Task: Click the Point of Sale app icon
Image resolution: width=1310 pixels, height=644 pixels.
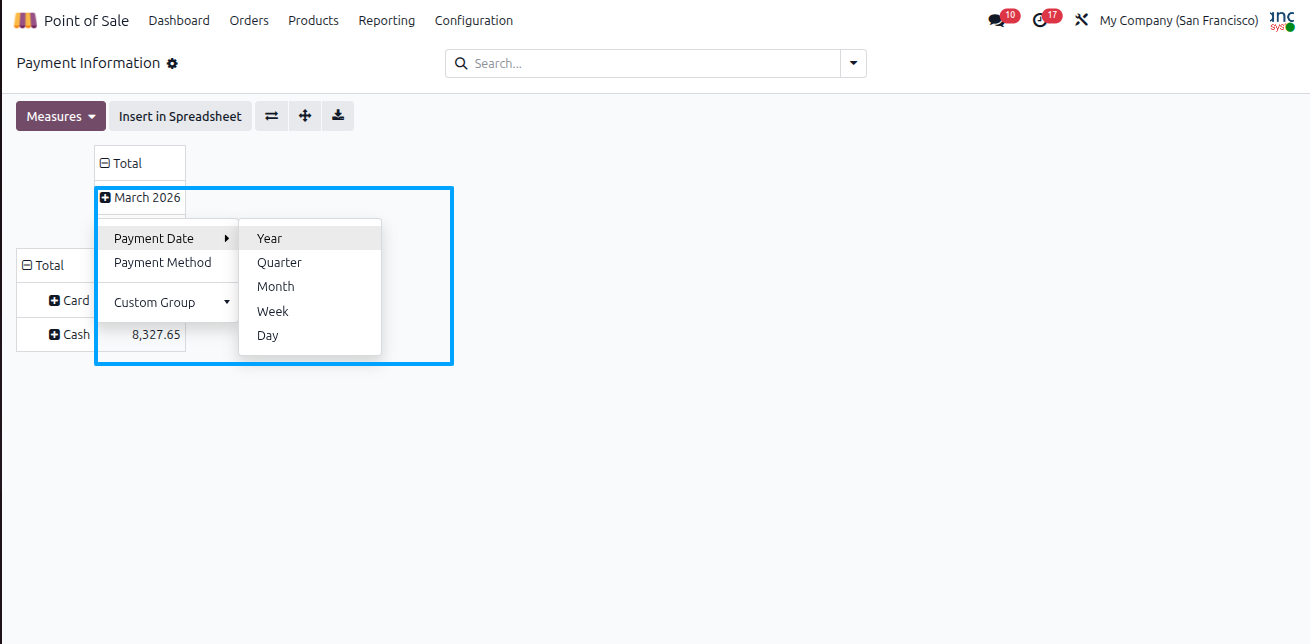Action: point(25,20)
